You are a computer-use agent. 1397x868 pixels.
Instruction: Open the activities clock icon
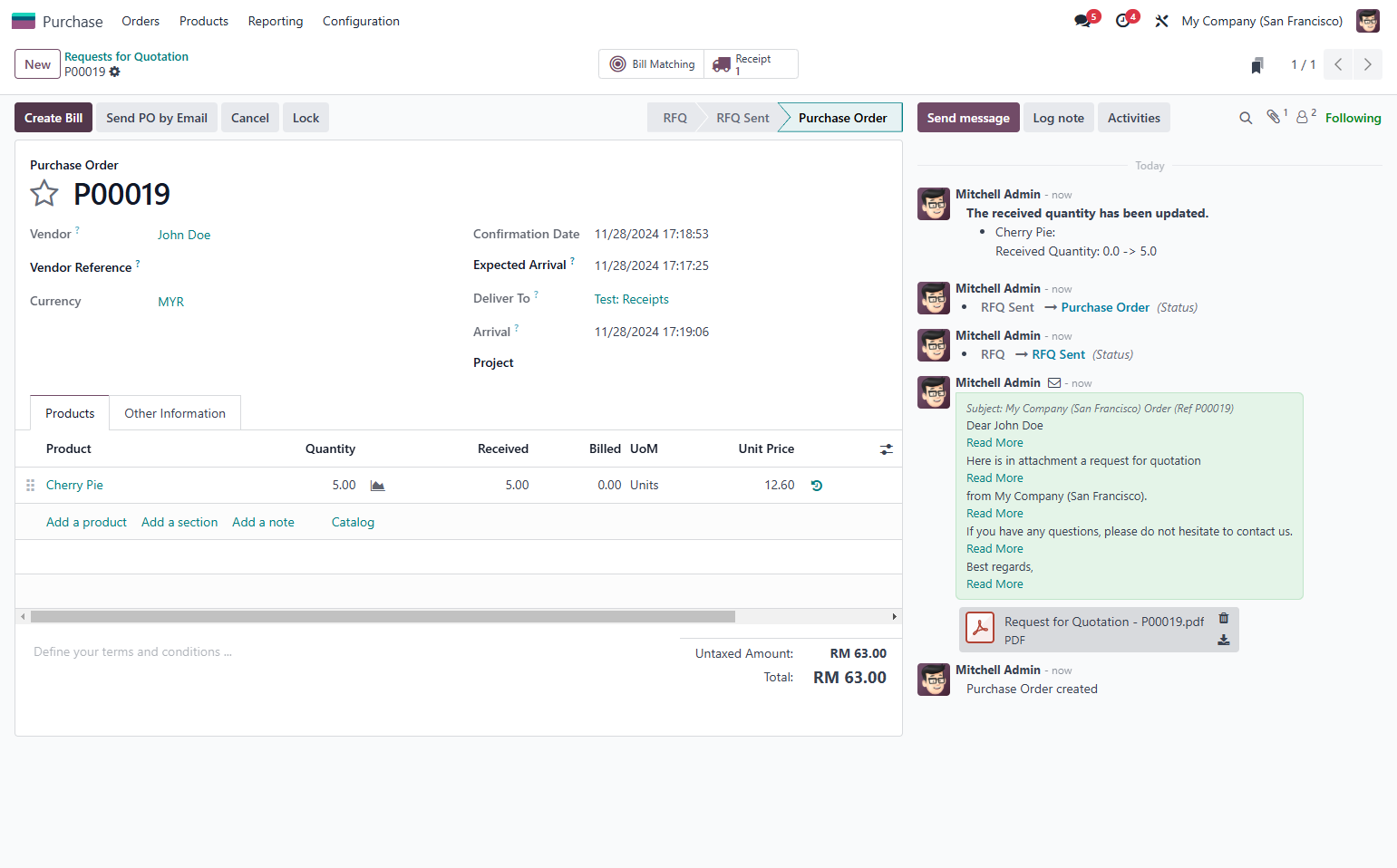pos(1122,21)
